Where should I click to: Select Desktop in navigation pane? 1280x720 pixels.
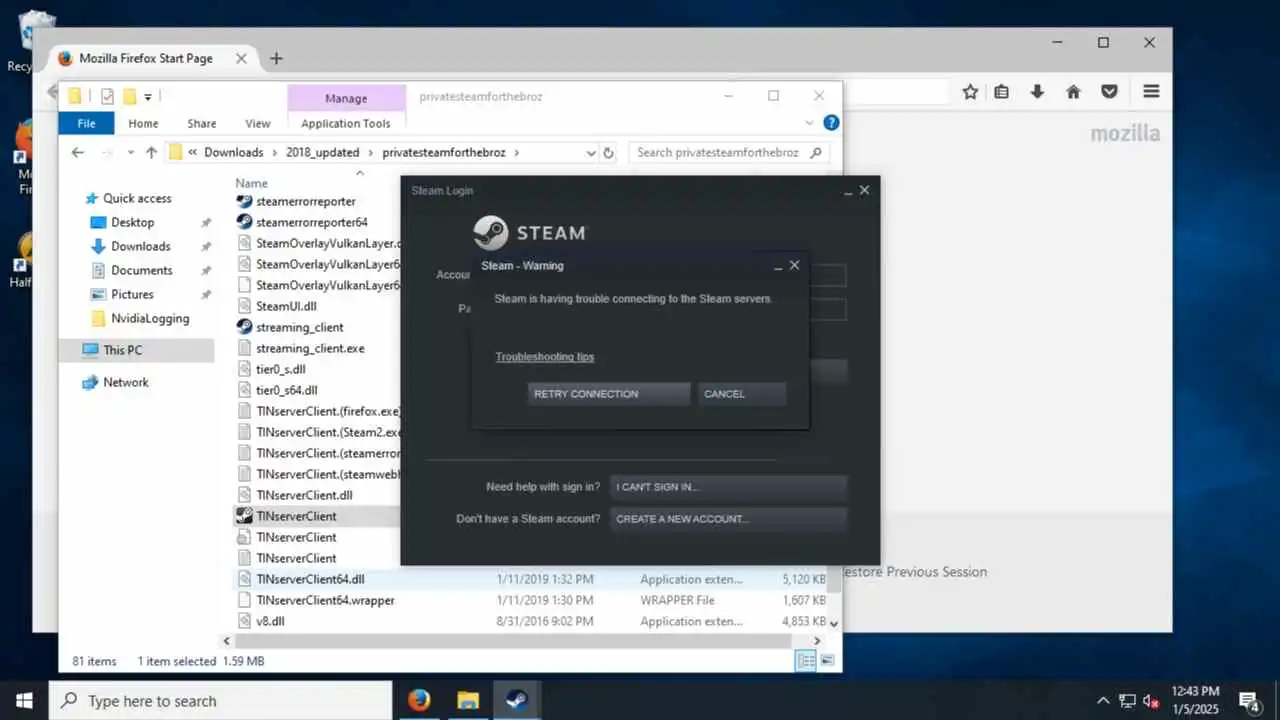pyautogui.click(x=132, y=222)
